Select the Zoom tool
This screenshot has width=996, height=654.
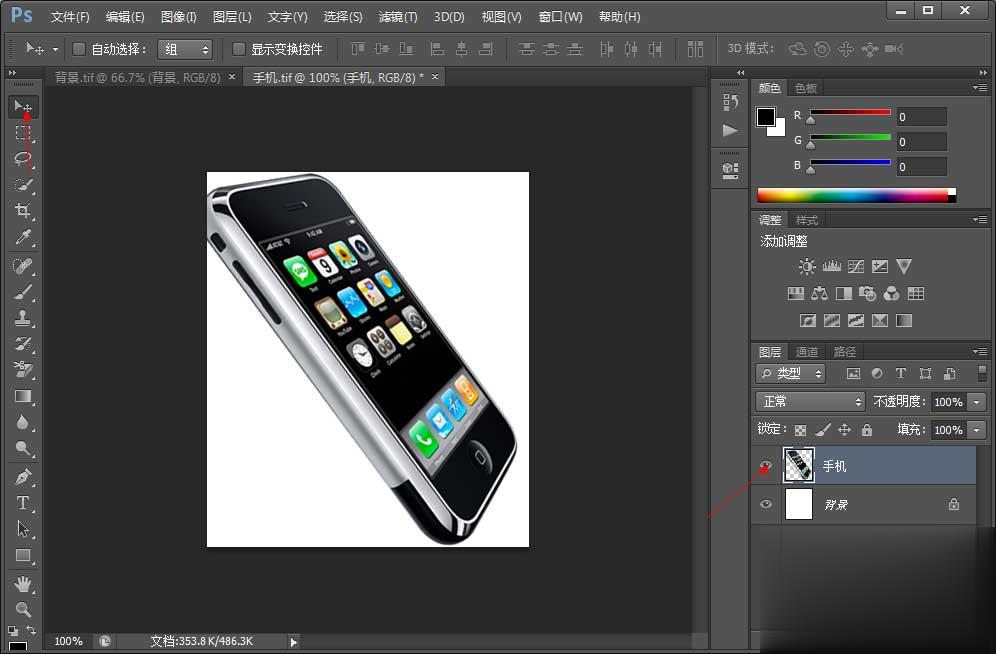[x=23, y=609]
